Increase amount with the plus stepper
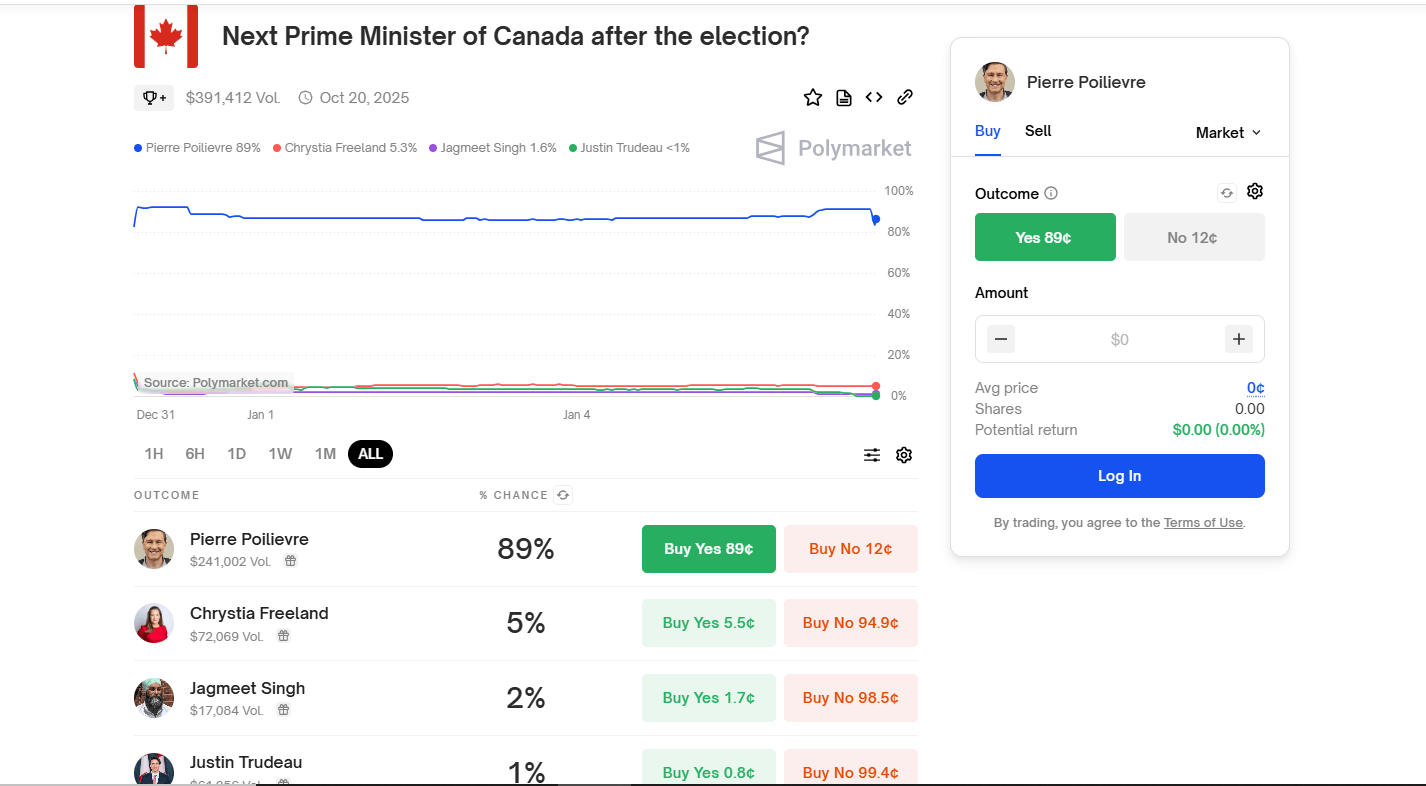 tap(1239, 339)
